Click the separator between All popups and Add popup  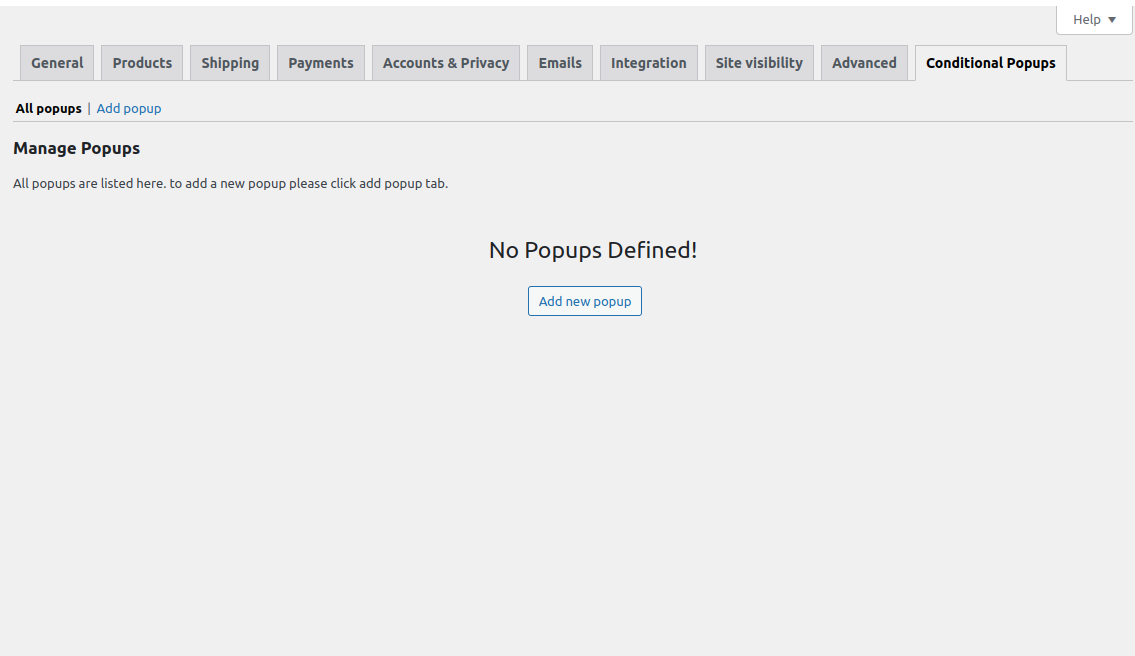[x=87, y=108]
